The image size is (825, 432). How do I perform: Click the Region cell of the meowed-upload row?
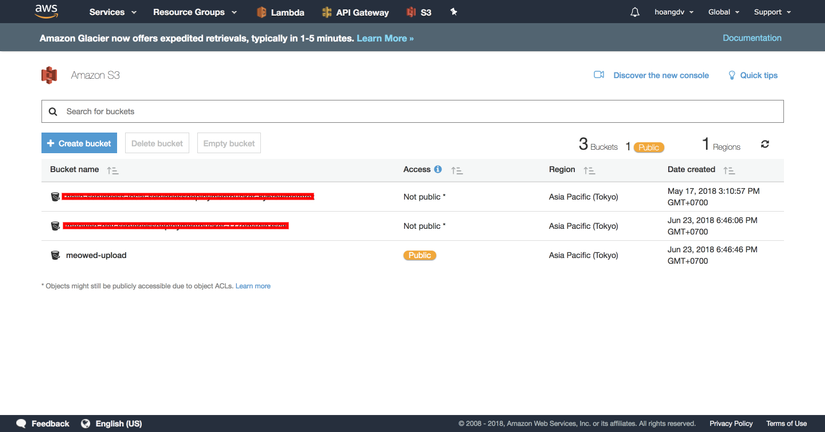(x=583, y=255)
